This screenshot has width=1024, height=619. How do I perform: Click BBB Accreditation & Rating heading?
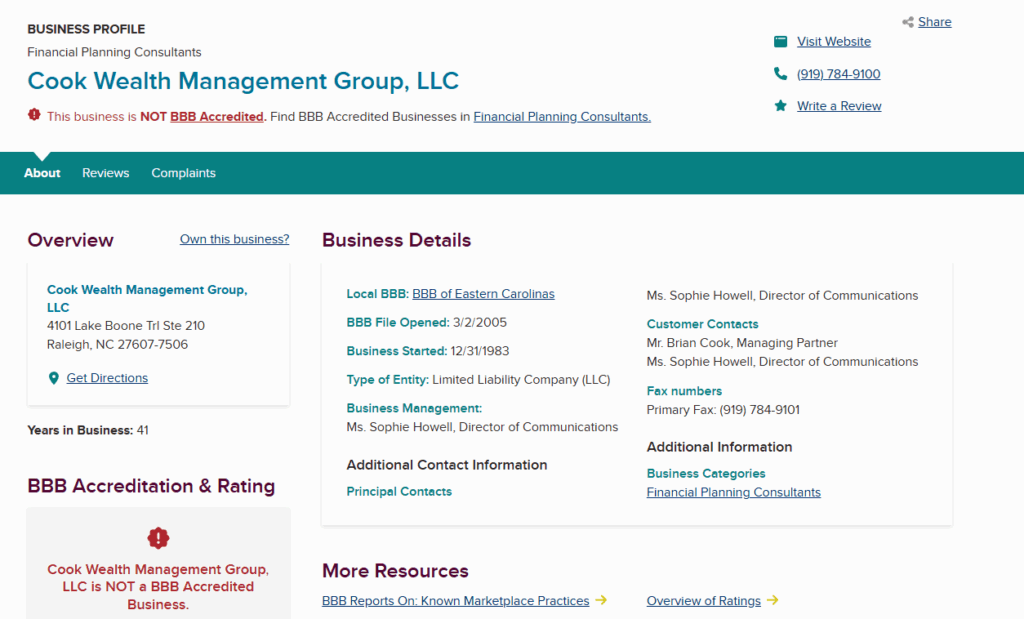coord(151,486)
